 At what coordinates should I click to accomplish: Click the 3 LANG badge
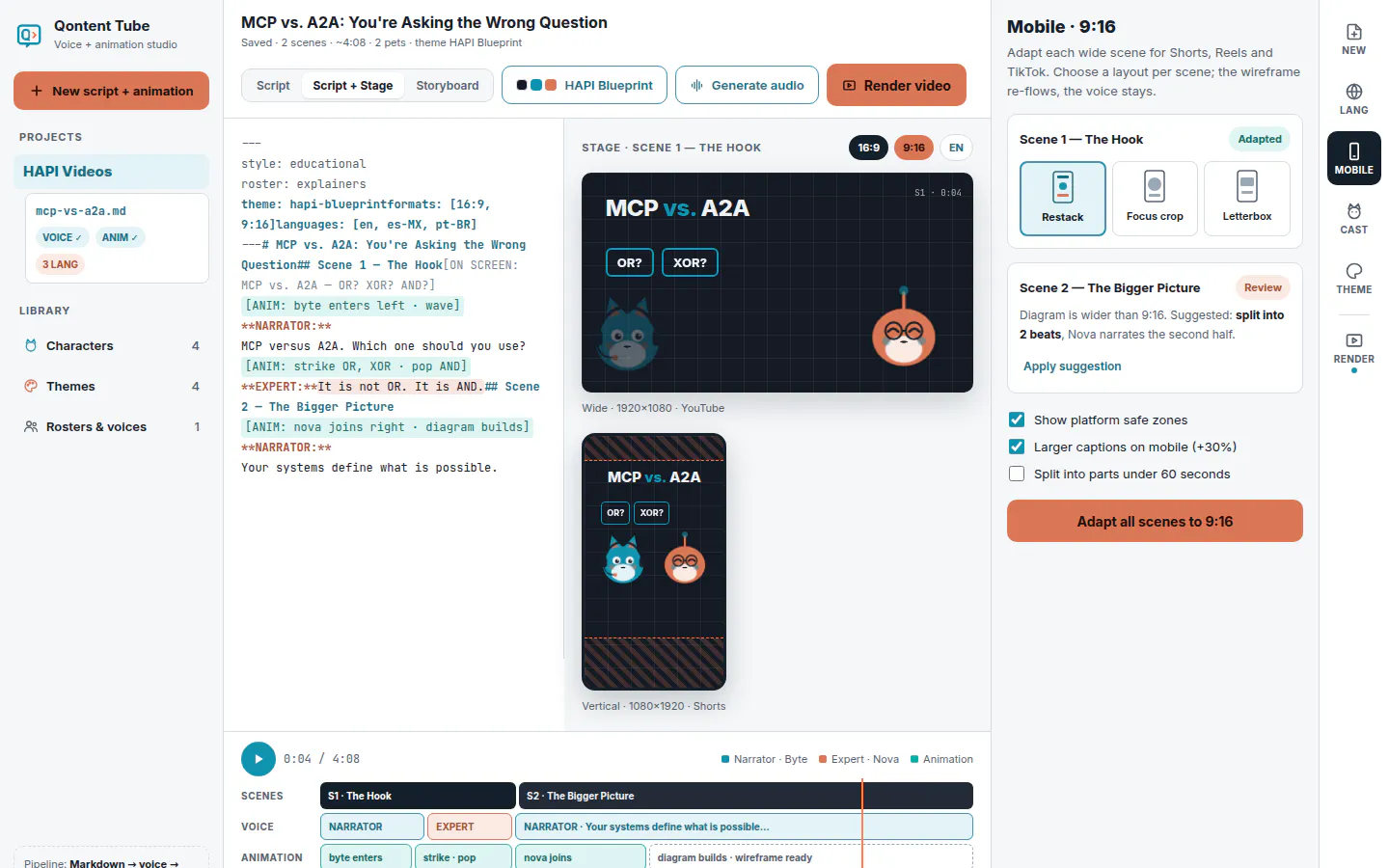61,264
